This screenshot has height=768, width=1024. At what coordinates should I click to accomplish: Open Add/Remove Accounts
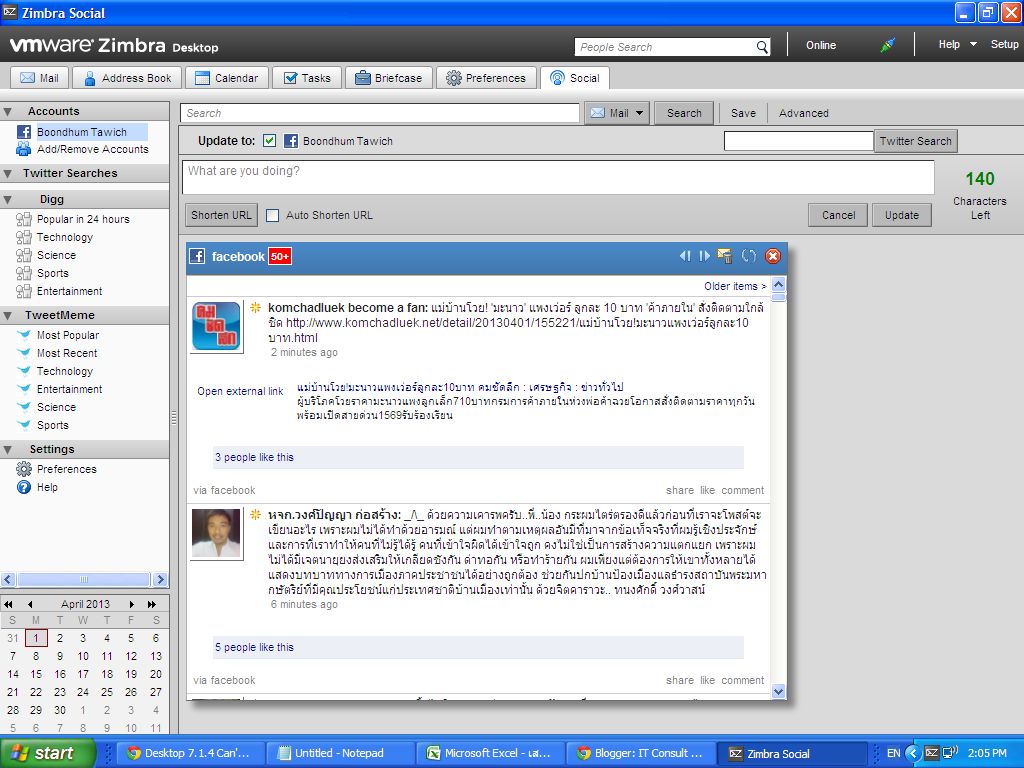[x=82, y=149]
